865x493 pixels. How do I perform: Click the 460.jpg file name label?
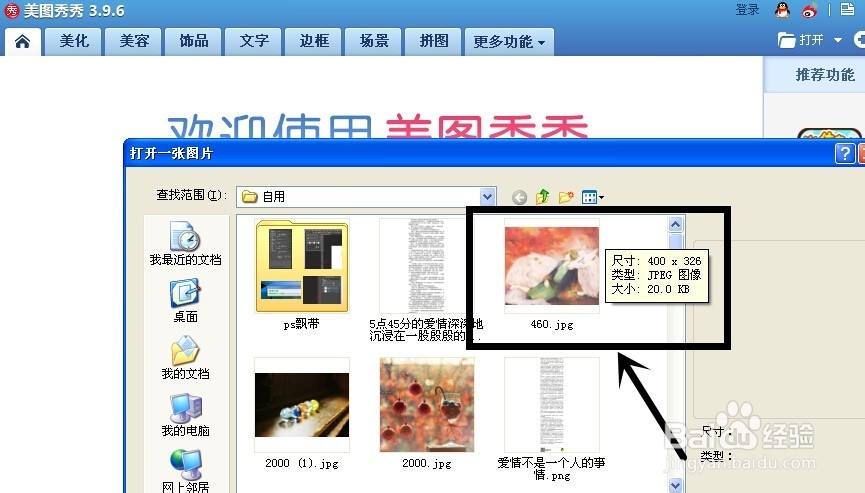552,324
